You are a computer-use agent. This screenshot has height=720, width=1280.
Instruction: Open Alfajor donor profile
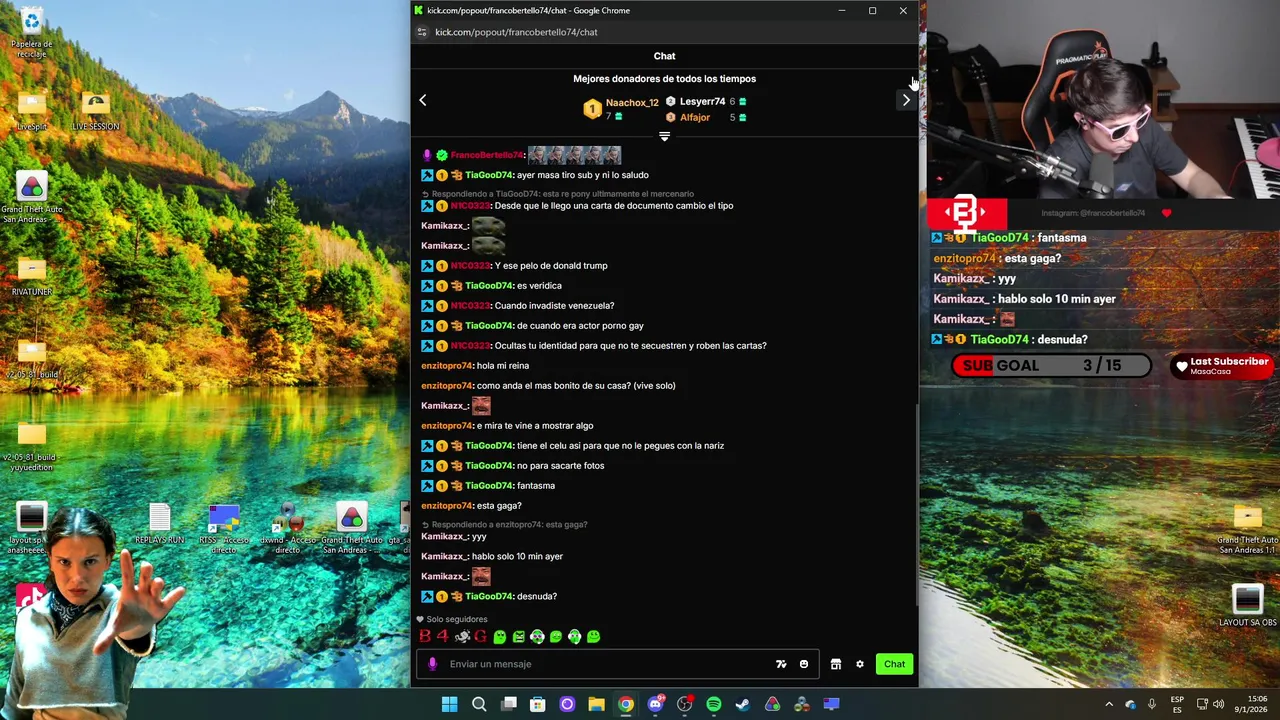(x=695, y=117)
